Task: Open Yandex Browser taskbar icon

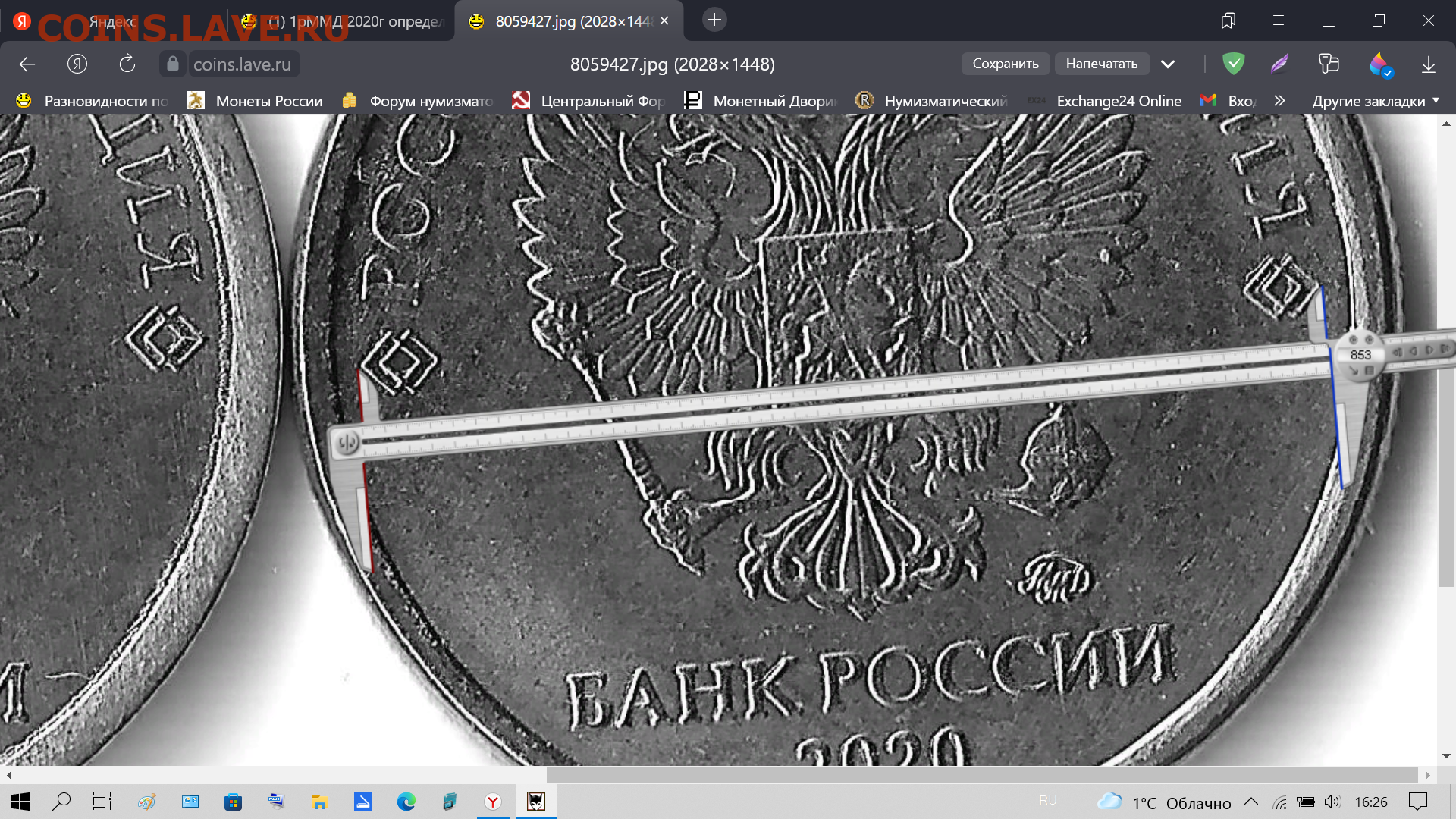Action: (x=493, y=802)
